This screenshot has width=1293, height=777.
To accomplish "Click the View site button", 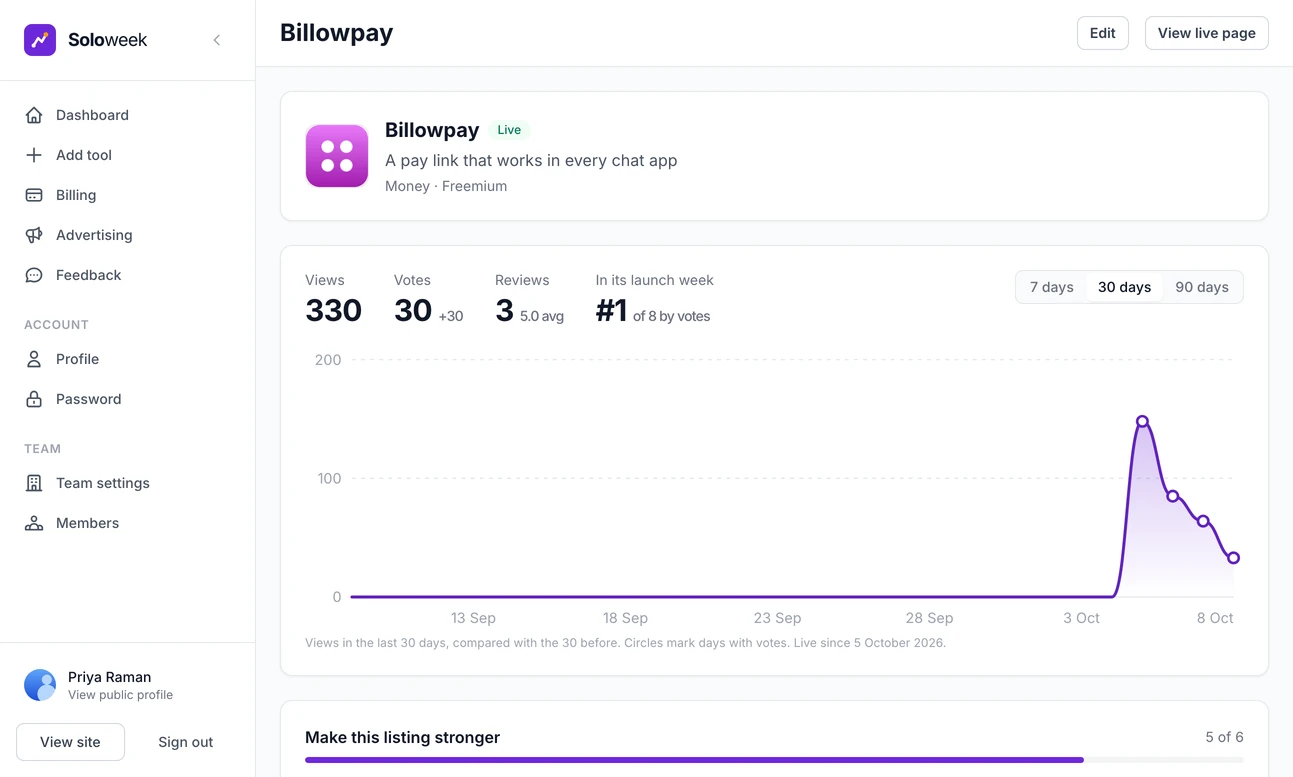I will click(70, 742).
